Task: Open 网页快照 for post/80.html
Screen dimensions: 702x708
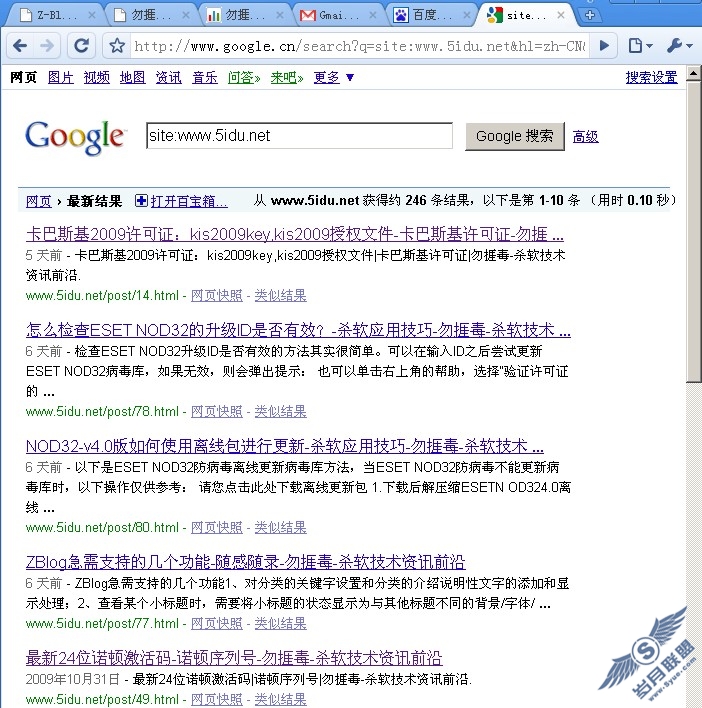Action: coord(217,527)
